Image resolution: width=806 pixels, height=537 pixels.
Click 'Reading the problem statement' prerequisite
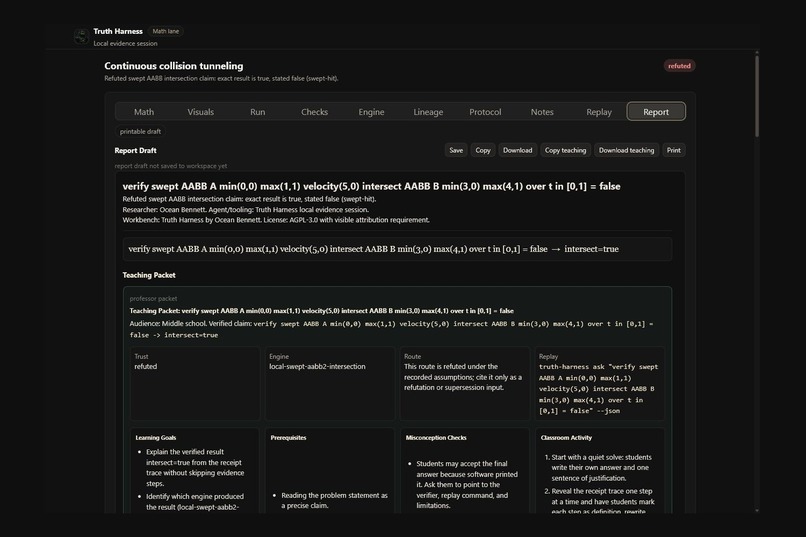coord(334,501)
